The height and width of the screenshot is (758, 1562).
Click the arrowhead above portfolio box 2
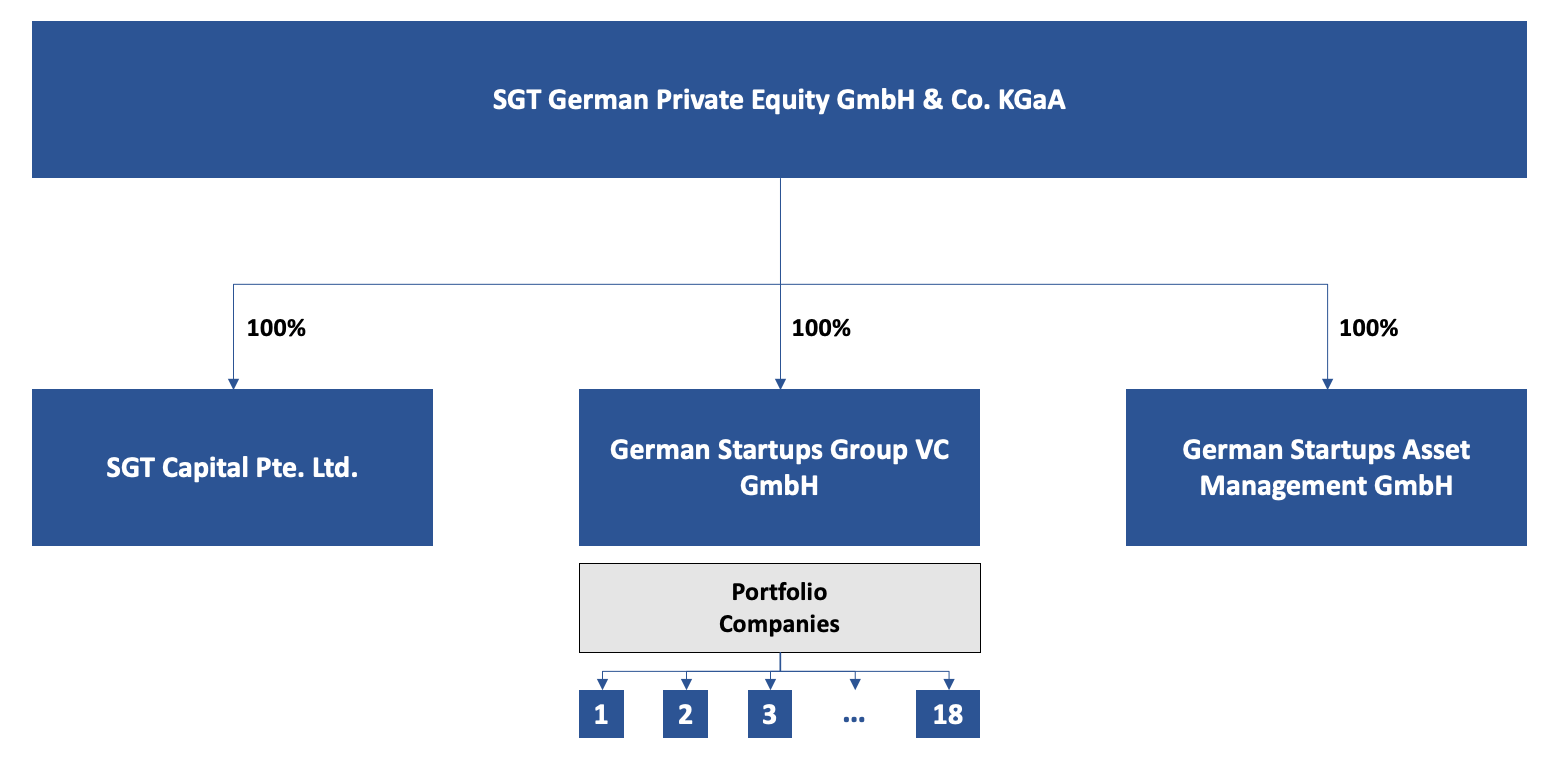click(x=686, y=685)
